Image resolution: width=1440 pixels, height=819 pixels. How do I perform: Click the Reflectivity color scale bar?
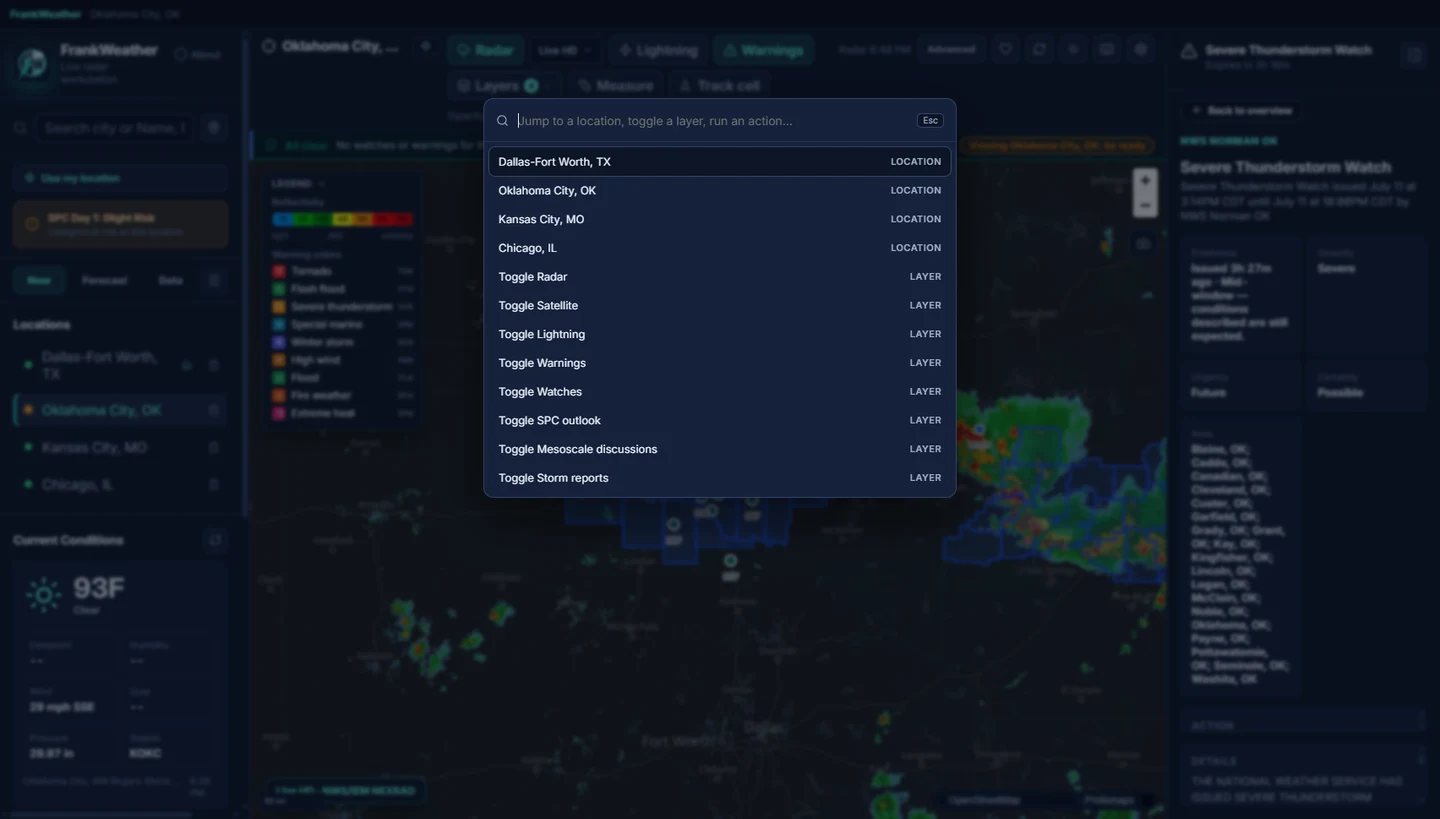point(342,219)
